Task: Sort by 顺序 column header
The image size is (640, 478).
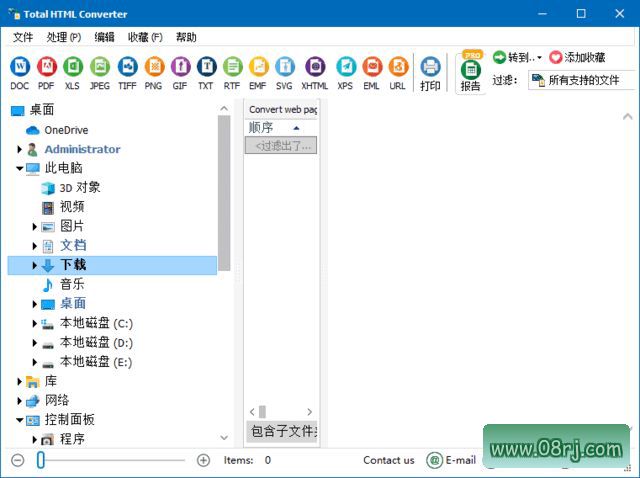Action: click(281, 127)
